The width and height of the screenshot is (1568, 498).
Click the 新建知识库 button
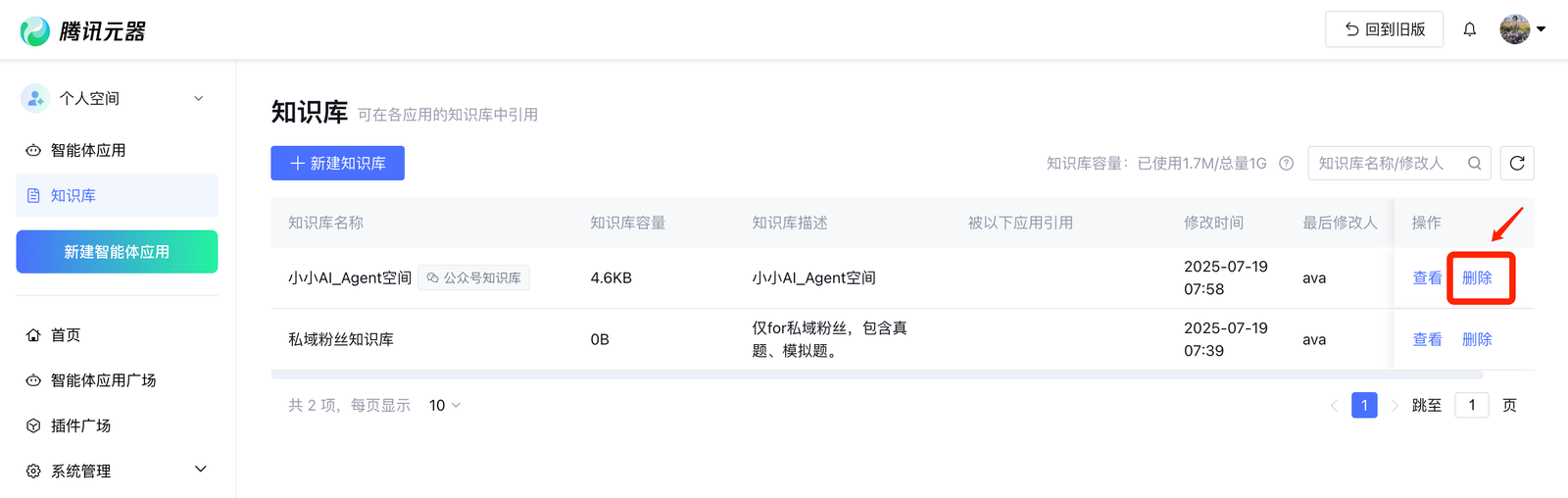coord(337,164)
